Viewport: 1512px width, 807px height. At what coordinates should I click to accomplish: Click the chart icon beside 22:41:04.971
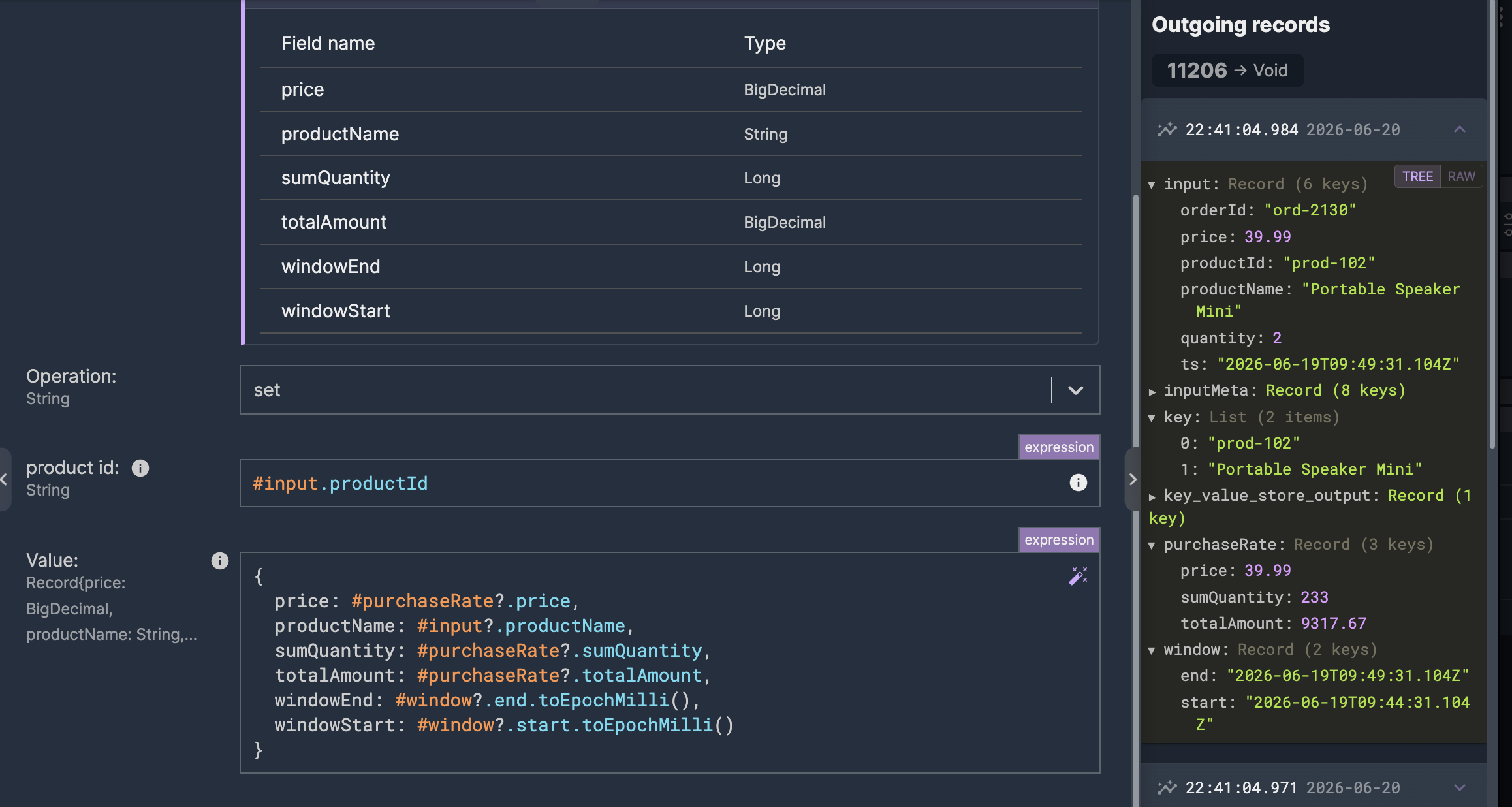point(1167,788)
